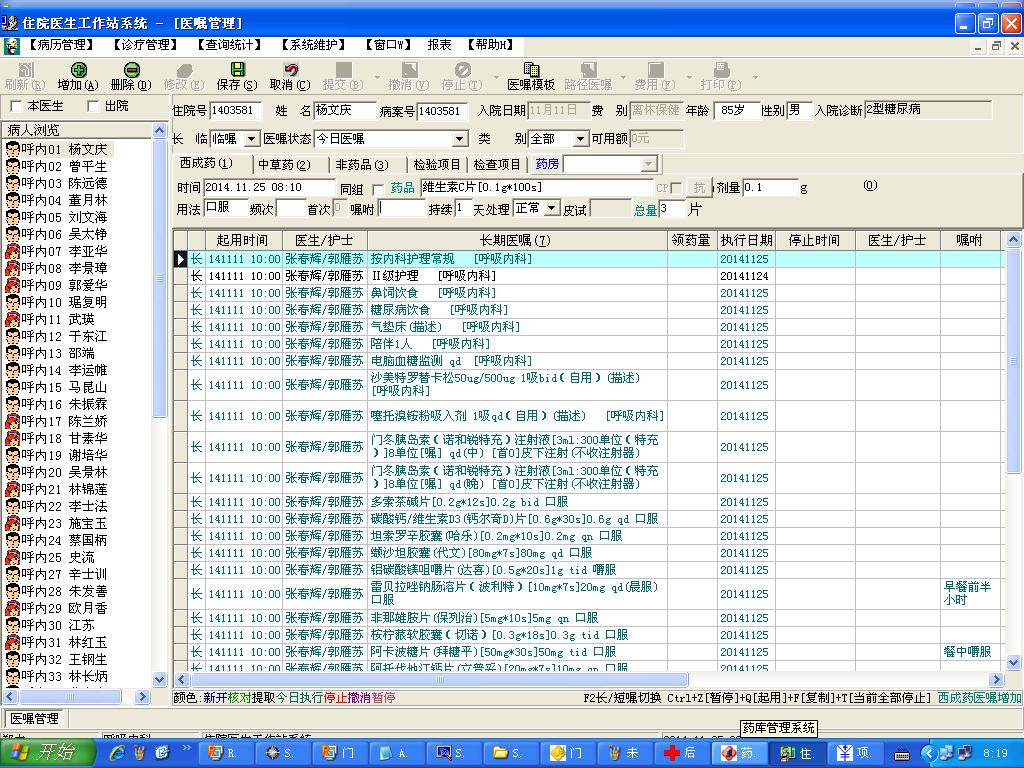Screen dimensions: 1024x768
Task: Open the 医嘱状态 今日医嘱 dropdown
Action: coord(460,139)
